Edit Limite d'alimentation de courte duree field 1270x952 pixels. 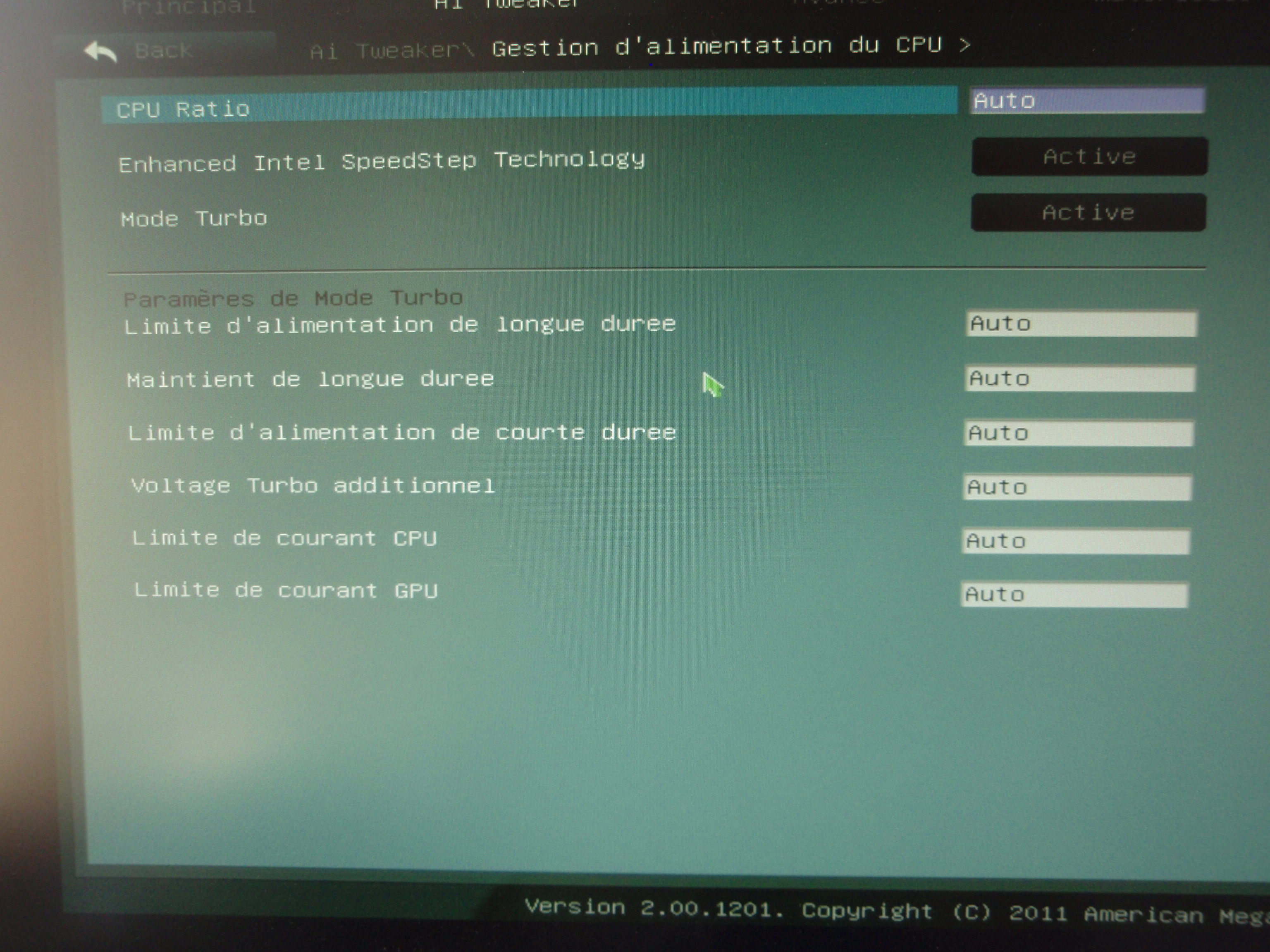tap(1079, 433)
